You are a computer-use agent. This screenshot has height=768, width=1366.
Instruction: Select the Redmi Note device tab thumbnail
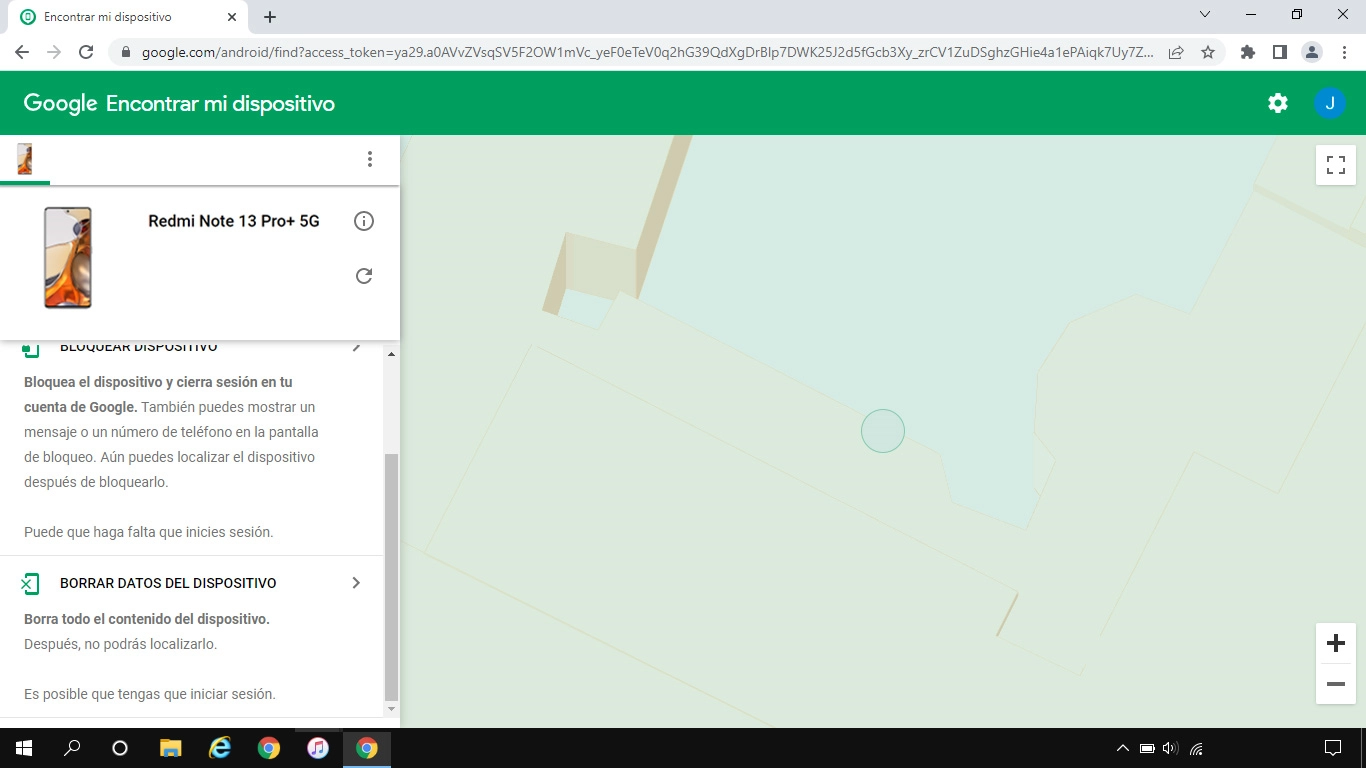24,159
